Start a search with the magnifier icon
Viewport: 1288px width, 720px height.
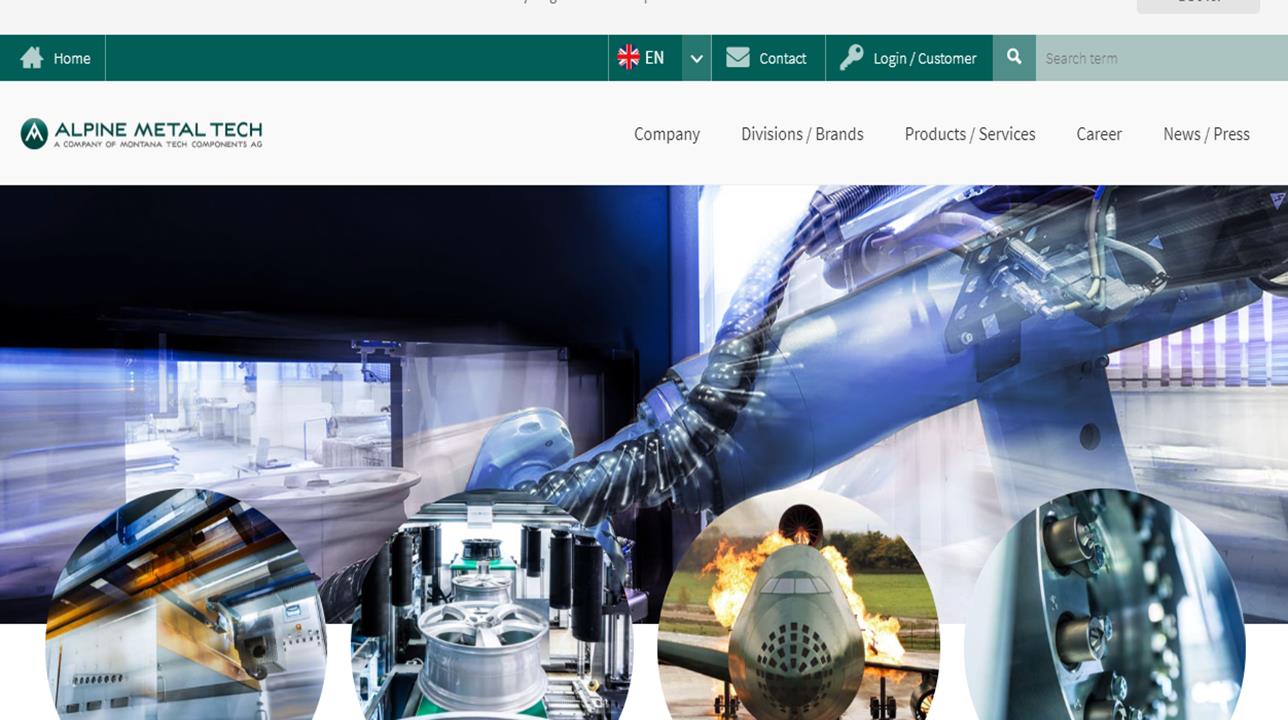pos(1013,57)
